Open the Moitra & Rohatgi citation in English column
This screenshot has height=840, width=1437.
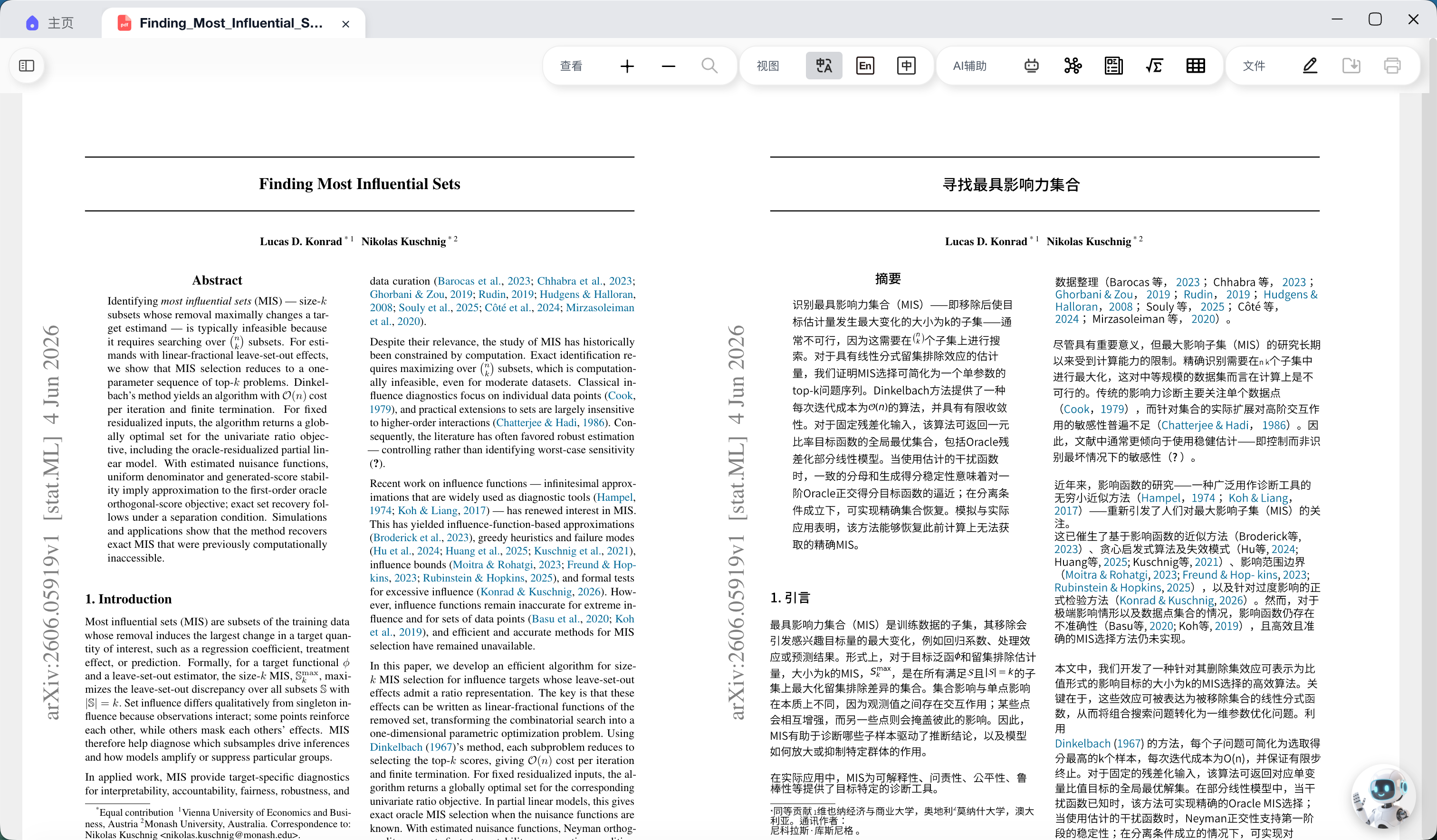click(507, 564)
